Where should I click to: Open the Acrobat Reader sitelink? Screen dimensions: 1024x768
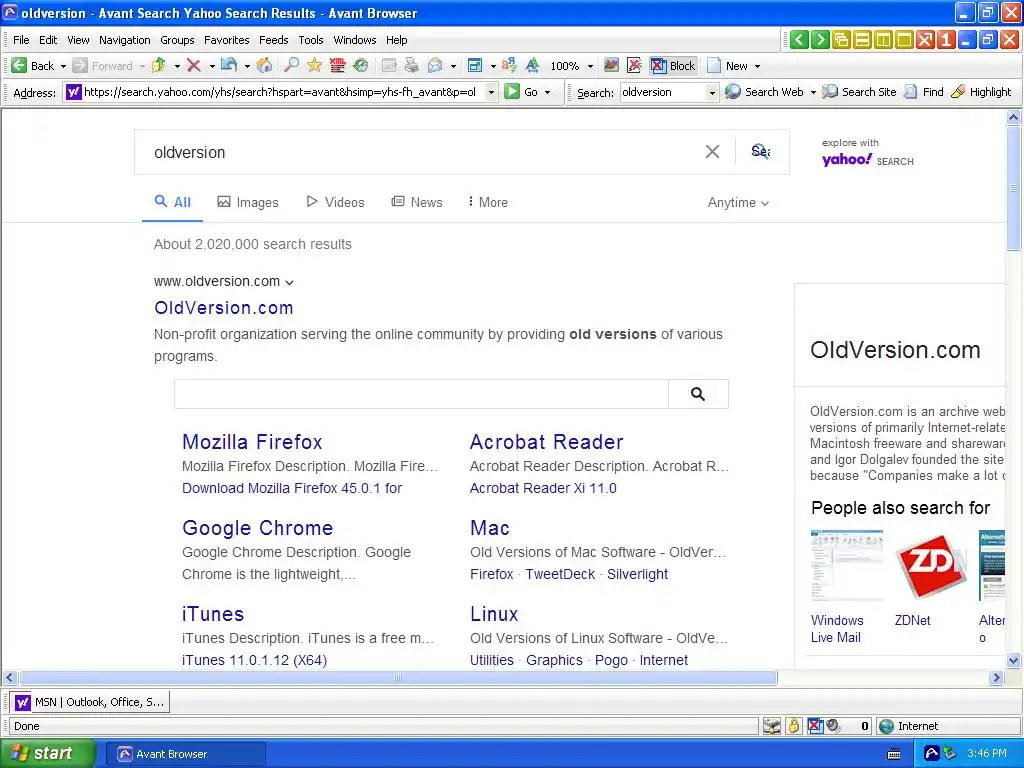(547, 442)
